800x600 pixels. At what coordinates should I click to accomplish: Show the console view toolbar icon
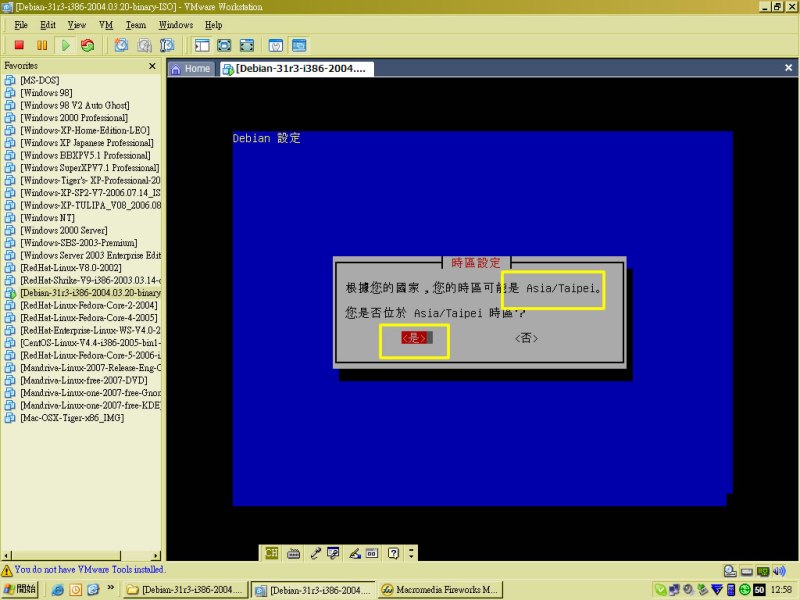299,45
